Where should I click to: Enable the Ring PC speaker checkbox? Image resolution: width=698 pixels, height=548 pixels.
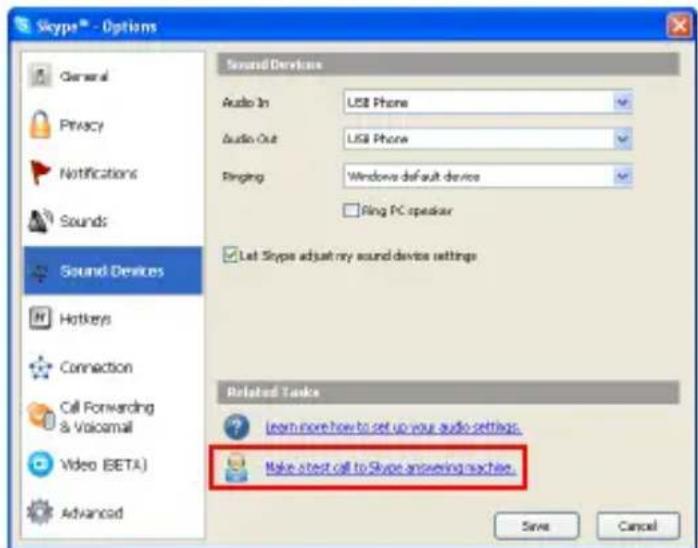coord(351,210)
